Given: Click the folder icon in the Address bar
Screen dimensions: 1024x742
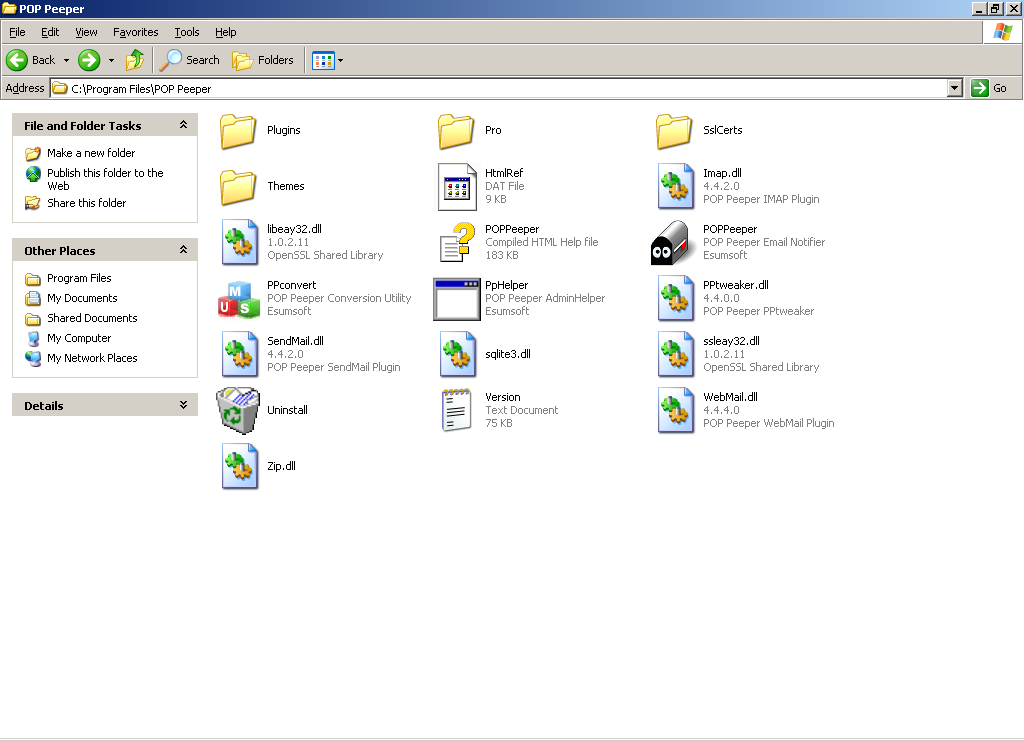Looking at the screenshot, I should click(x=60, y=88).
